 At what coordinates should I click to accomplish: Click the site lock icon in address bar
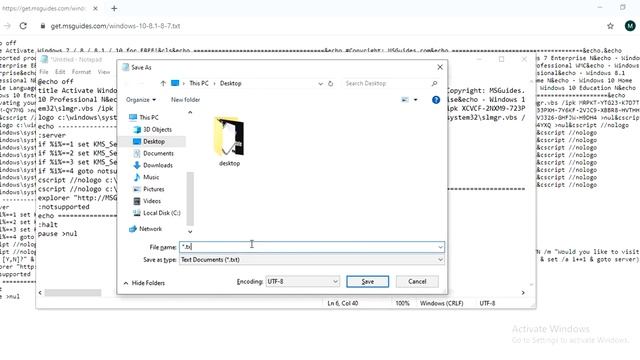click(x=43, y=26)
